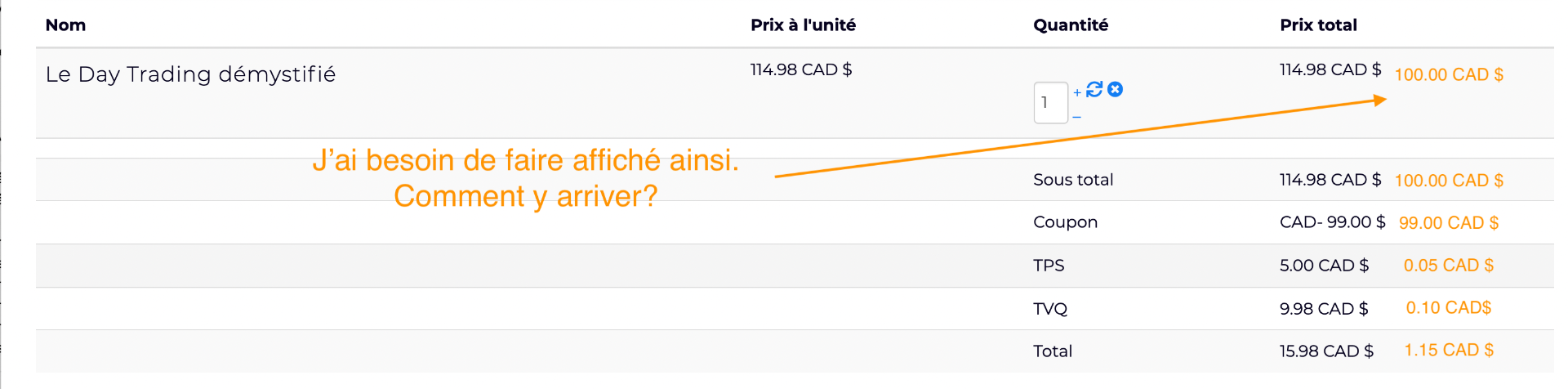Screen dimensions: 1568x389
Task: Click the coupon amount CAD- 99.00 $
Action: pyautogui.click(x=1332, y=222)
